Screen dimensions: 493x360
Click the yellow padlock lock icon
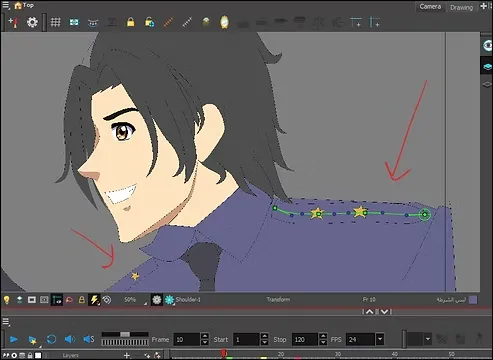click(x=130, y=22)
